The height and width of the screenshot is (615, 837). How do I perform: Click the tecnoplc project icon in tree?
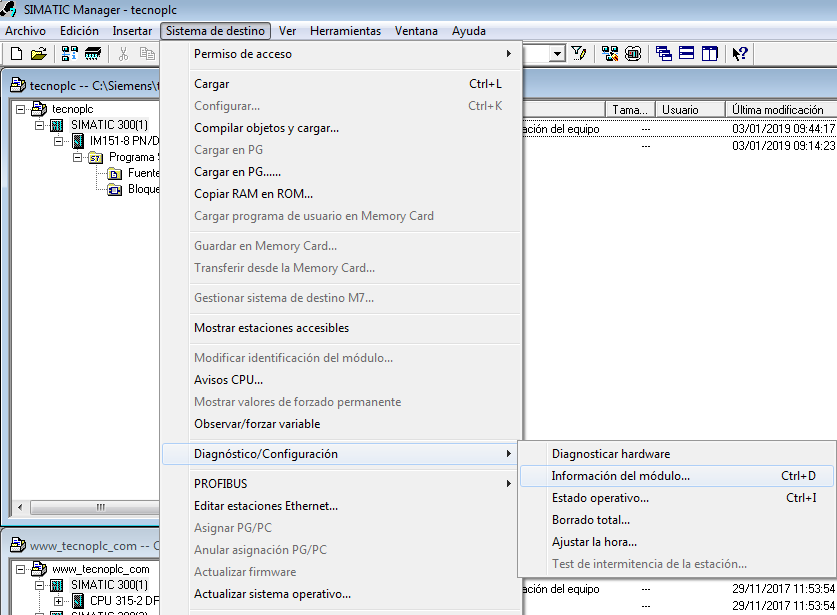coord(39,109)
